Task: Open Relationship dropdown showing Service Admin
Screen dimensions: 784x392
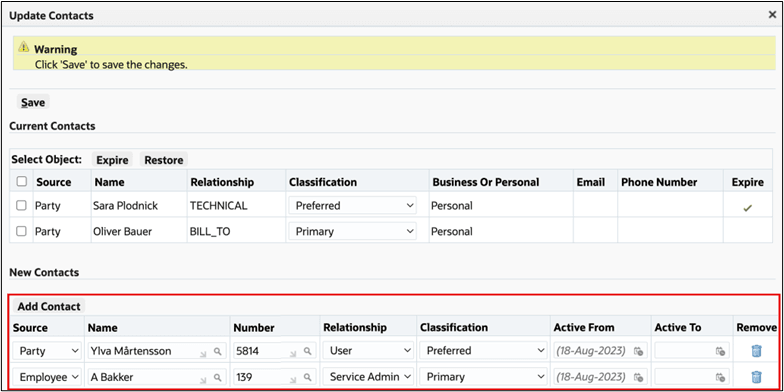Action: pyautogui.click(x=368, y=376)
